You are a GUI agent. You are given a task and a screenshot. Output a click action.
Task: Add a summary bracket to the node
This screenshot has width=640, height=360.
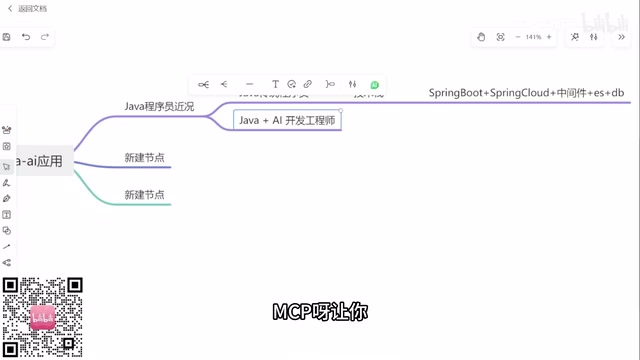pyautogui.click(x=330, y=84)
